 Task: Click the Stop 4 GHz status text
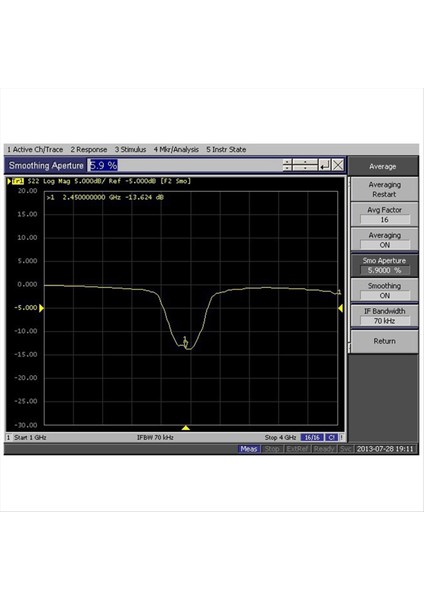(x=280, y=437)
